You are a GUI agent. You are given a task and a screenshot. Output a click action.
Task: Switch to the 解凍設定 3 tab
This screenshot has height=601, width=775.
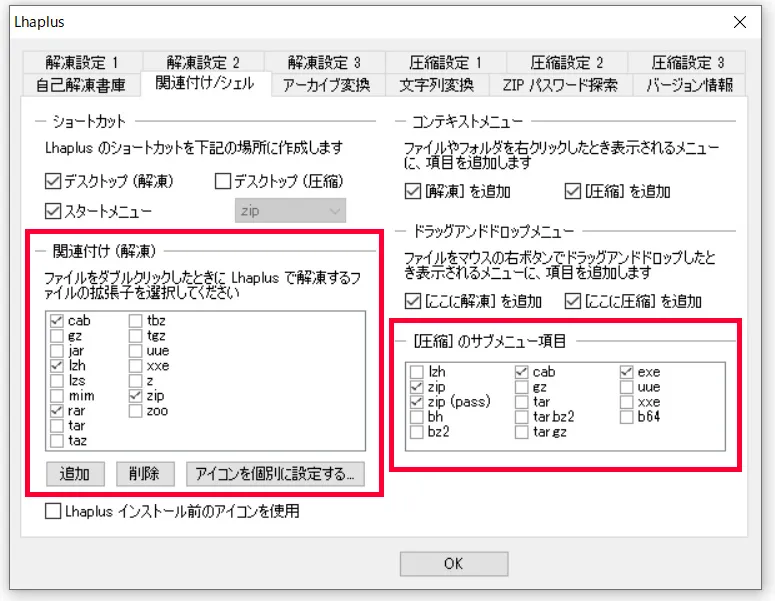pyautogui.click(x=324, y=62)
